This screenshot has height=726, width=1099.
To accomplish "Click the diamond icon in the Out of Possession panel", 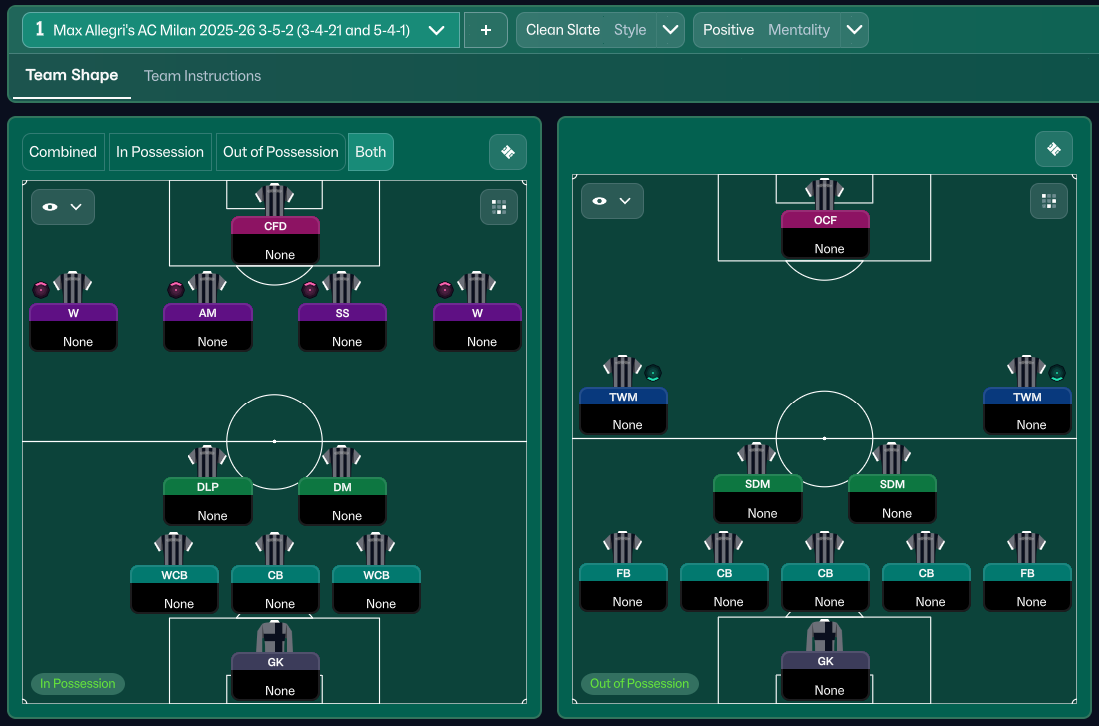I will point(1053,149).
